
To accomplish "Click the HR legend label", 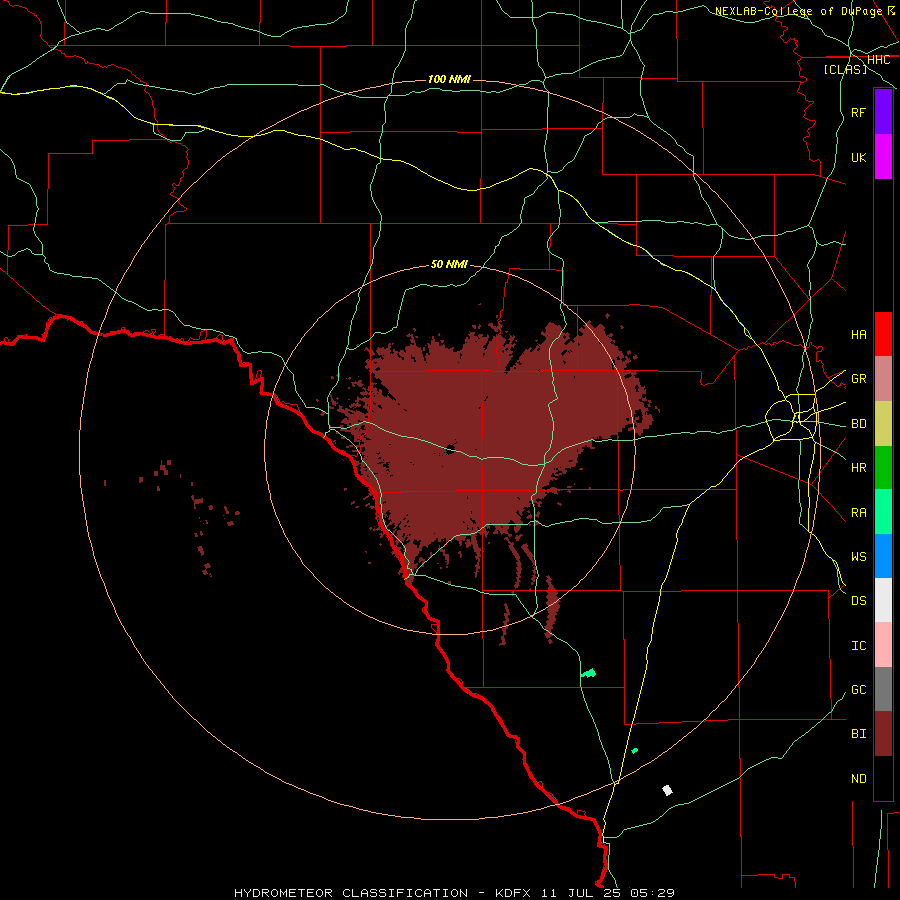I will coord(858,468).
